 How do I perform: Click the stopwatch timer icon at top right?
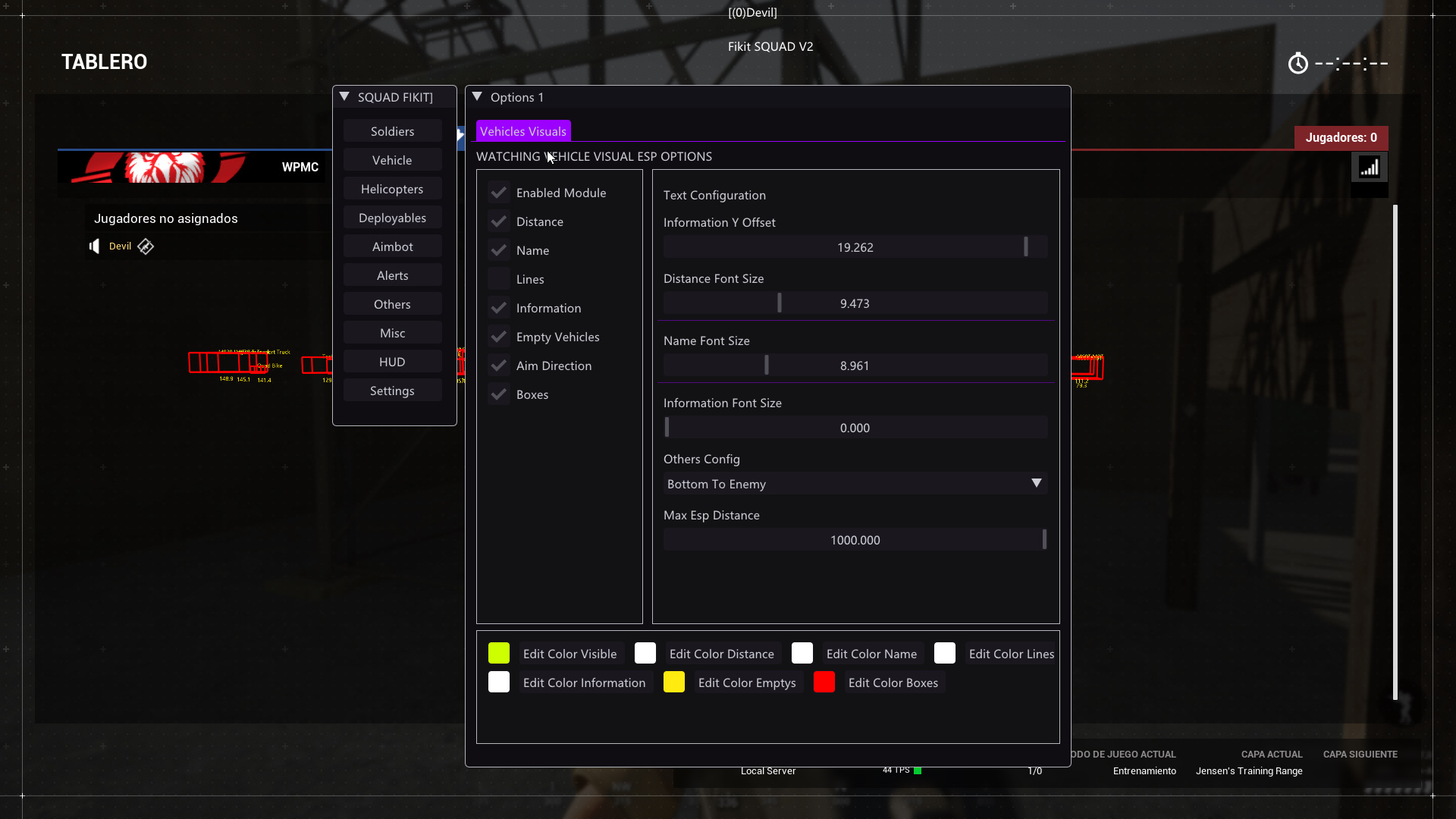click(1298, 64)
